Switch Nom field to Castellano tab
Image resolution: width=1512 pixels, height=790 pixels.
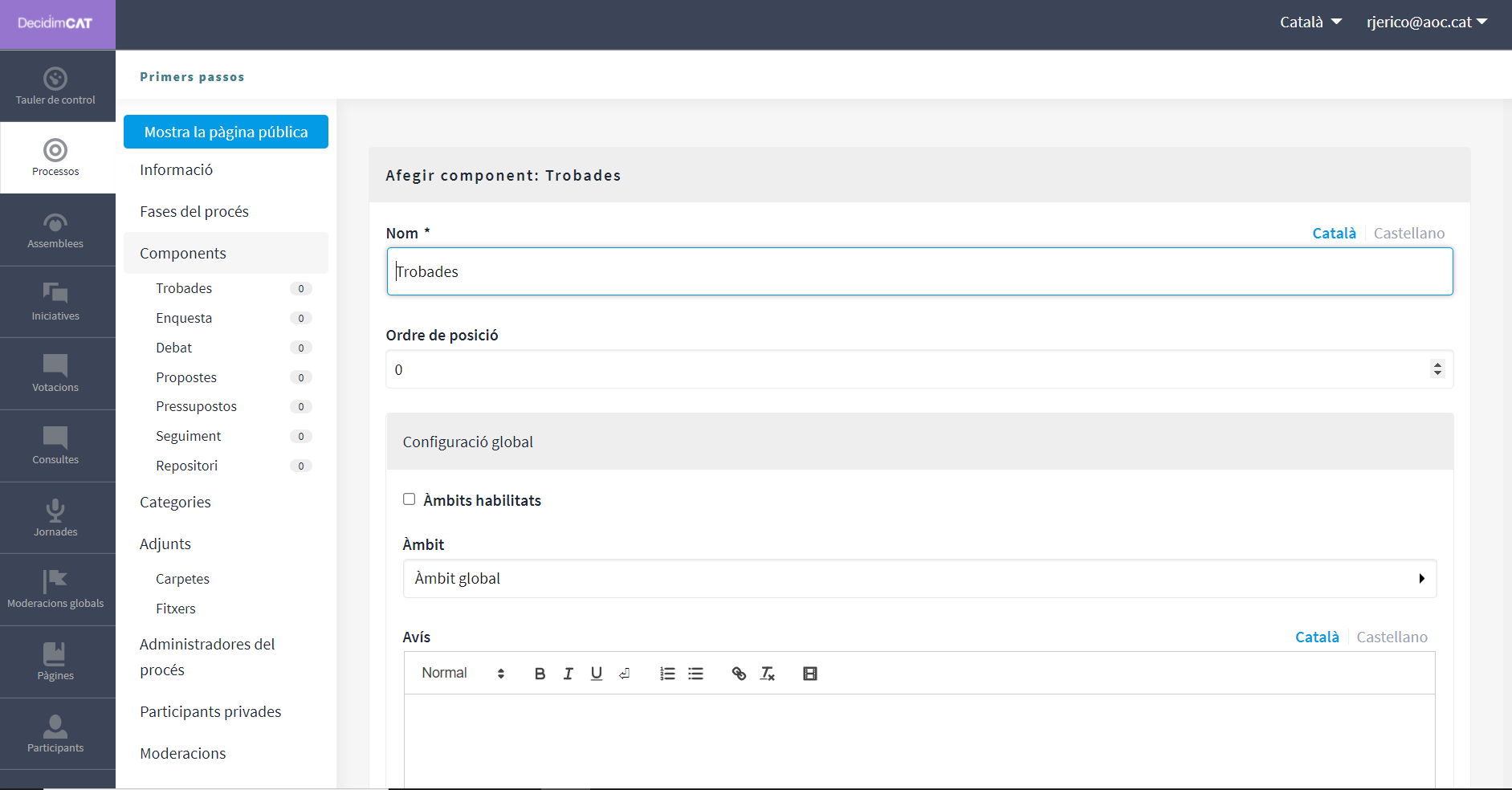tap(1409, 233)
